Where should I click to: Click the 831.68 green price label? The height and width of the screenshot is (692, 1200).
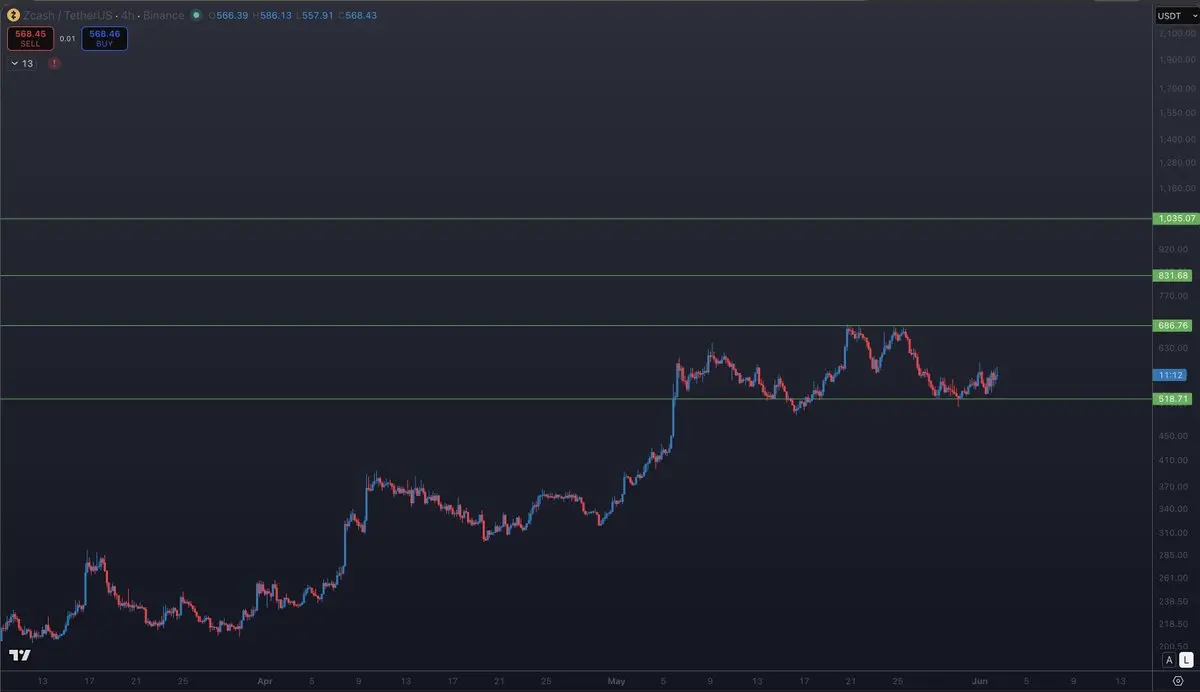click(1173, 275)
